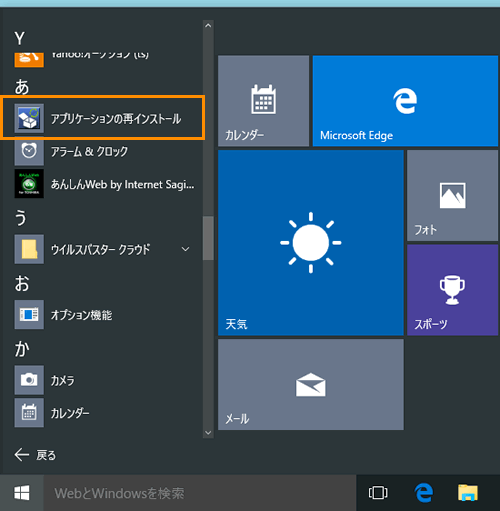Launch the Microsoft Edge tile

click(405, 101)
